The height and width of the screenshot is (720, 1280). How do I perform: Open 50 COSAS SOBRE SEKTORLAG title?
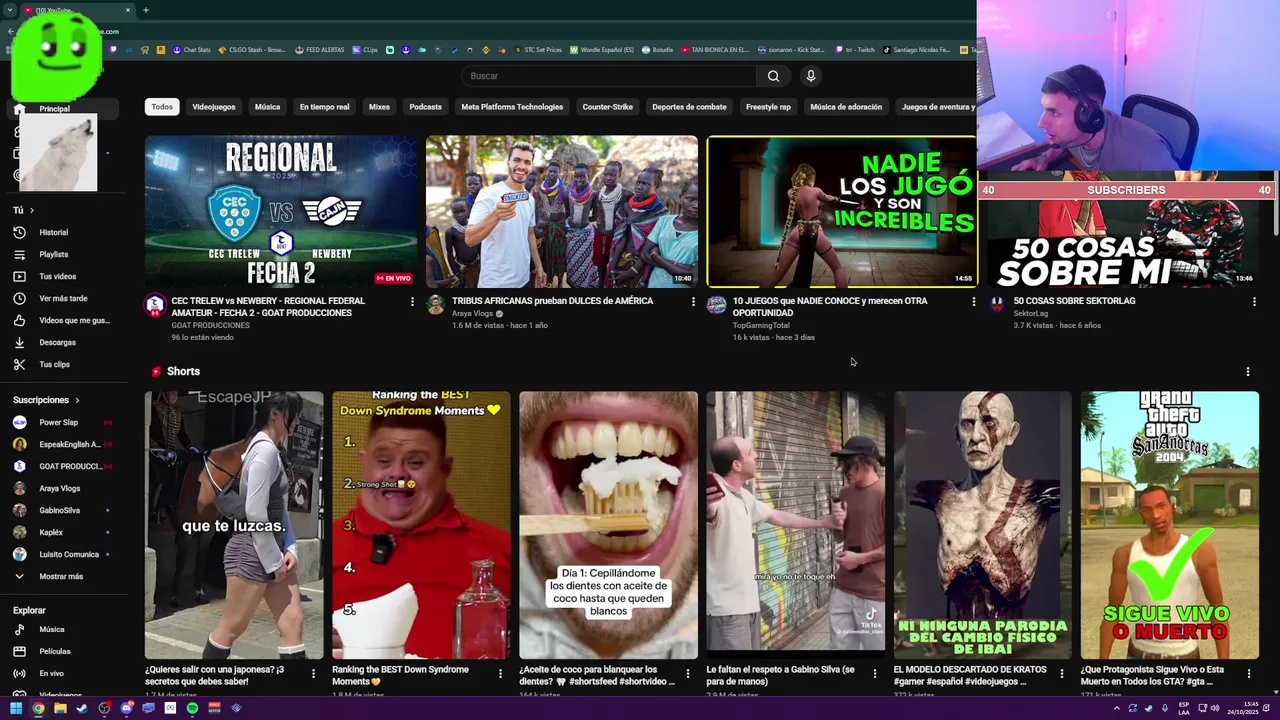tap(1074, 301)
